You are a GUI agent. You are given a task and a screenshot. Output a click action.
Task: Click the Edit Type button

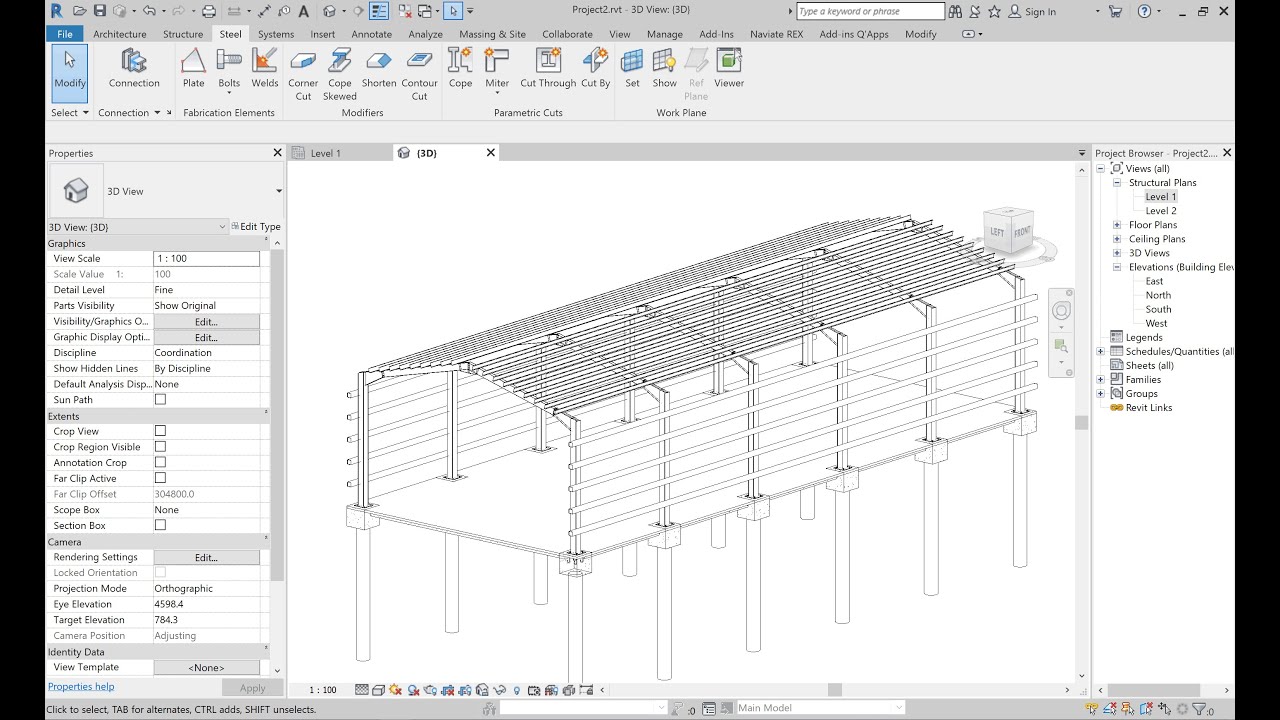[256, 227]
